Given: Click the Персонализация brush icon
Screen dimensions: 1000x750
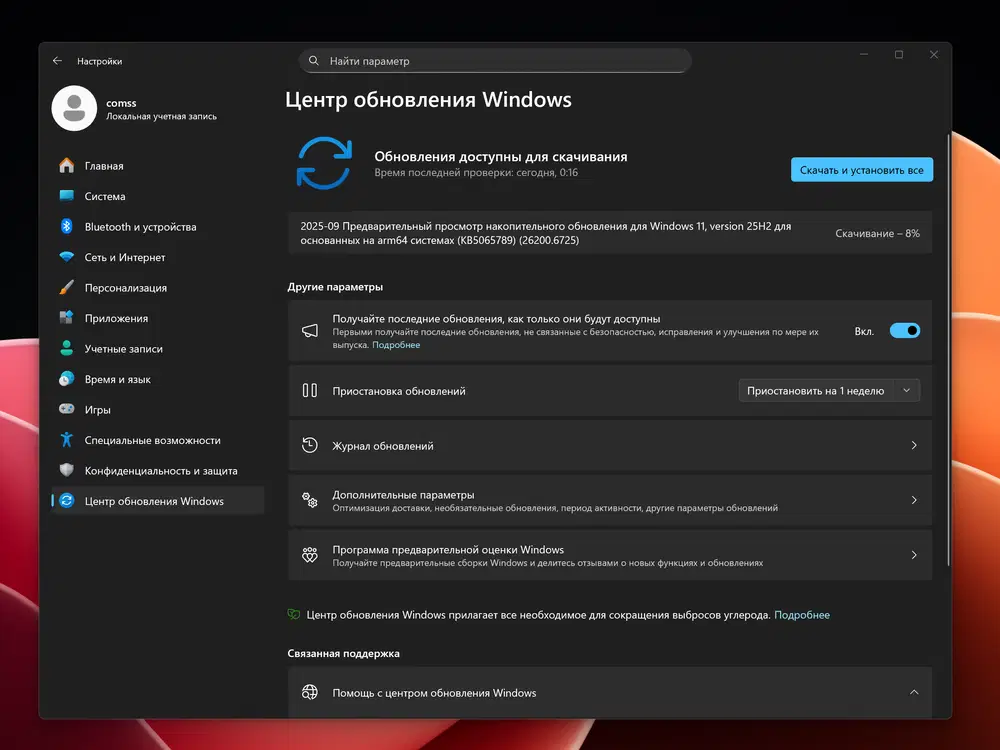Looking at the screenshot, I should [66, 287].
